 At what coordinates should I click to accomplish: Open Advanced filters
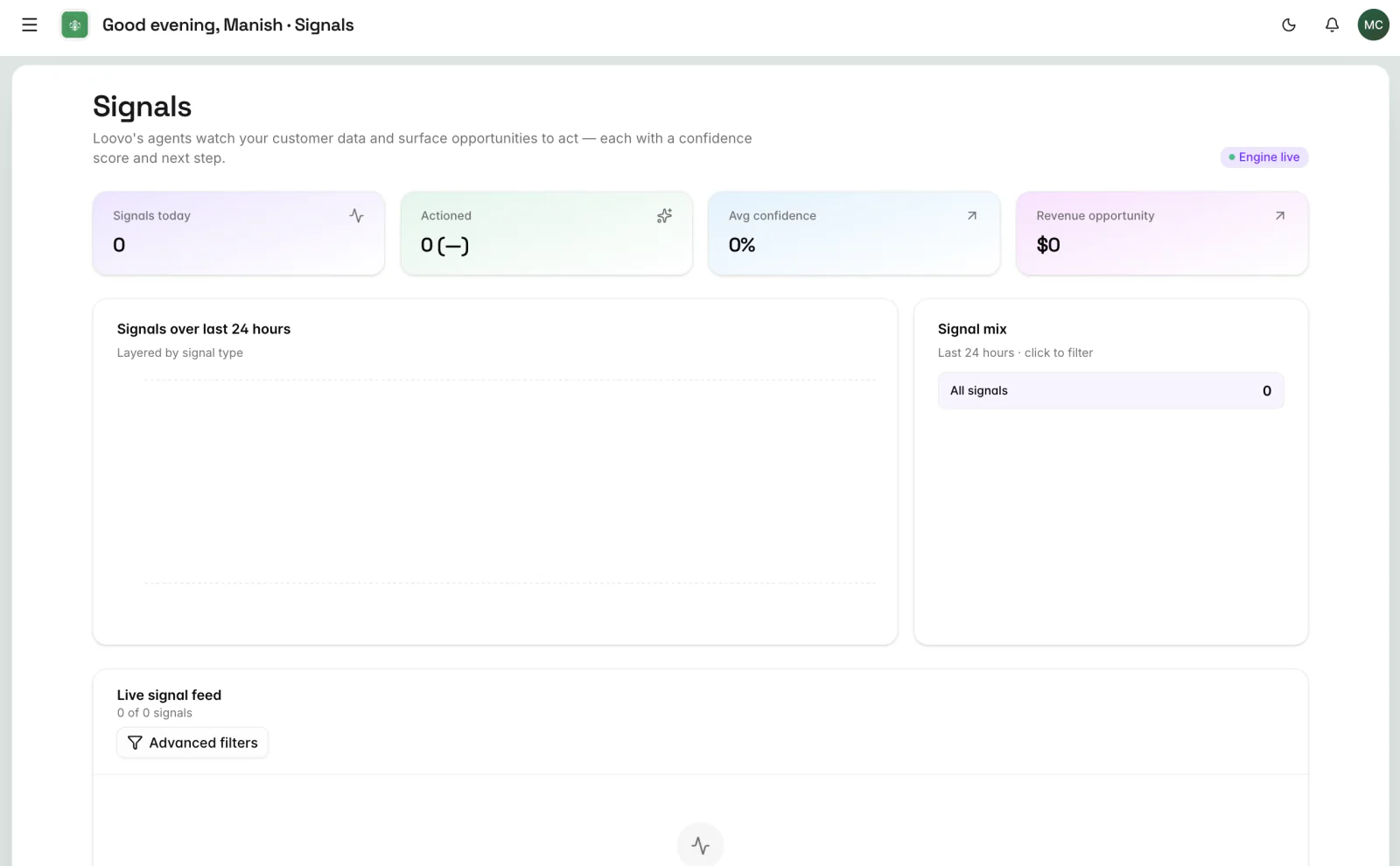coord(192,743)
